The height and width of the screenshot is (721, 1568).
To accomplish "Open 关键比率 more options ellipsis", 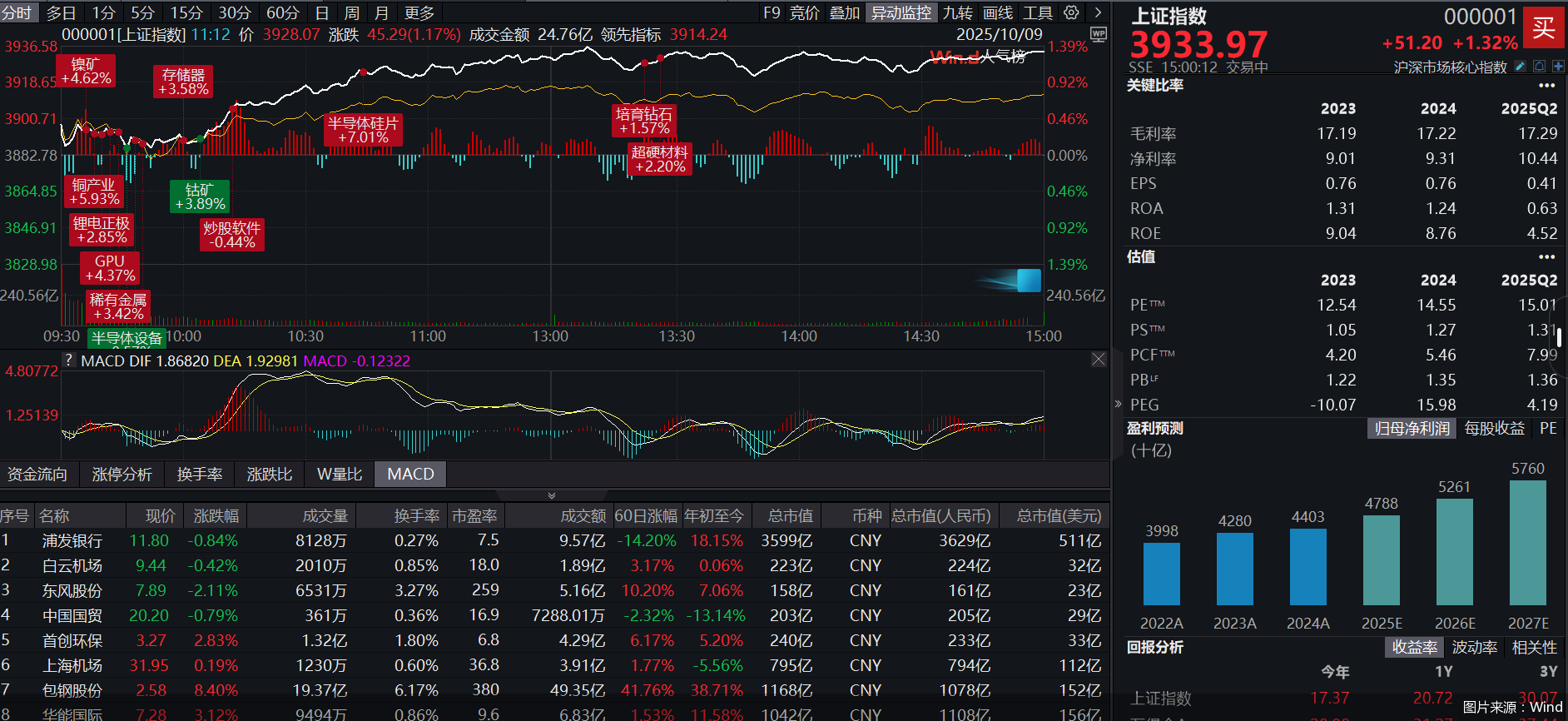I will click(x=1546, y=86).
